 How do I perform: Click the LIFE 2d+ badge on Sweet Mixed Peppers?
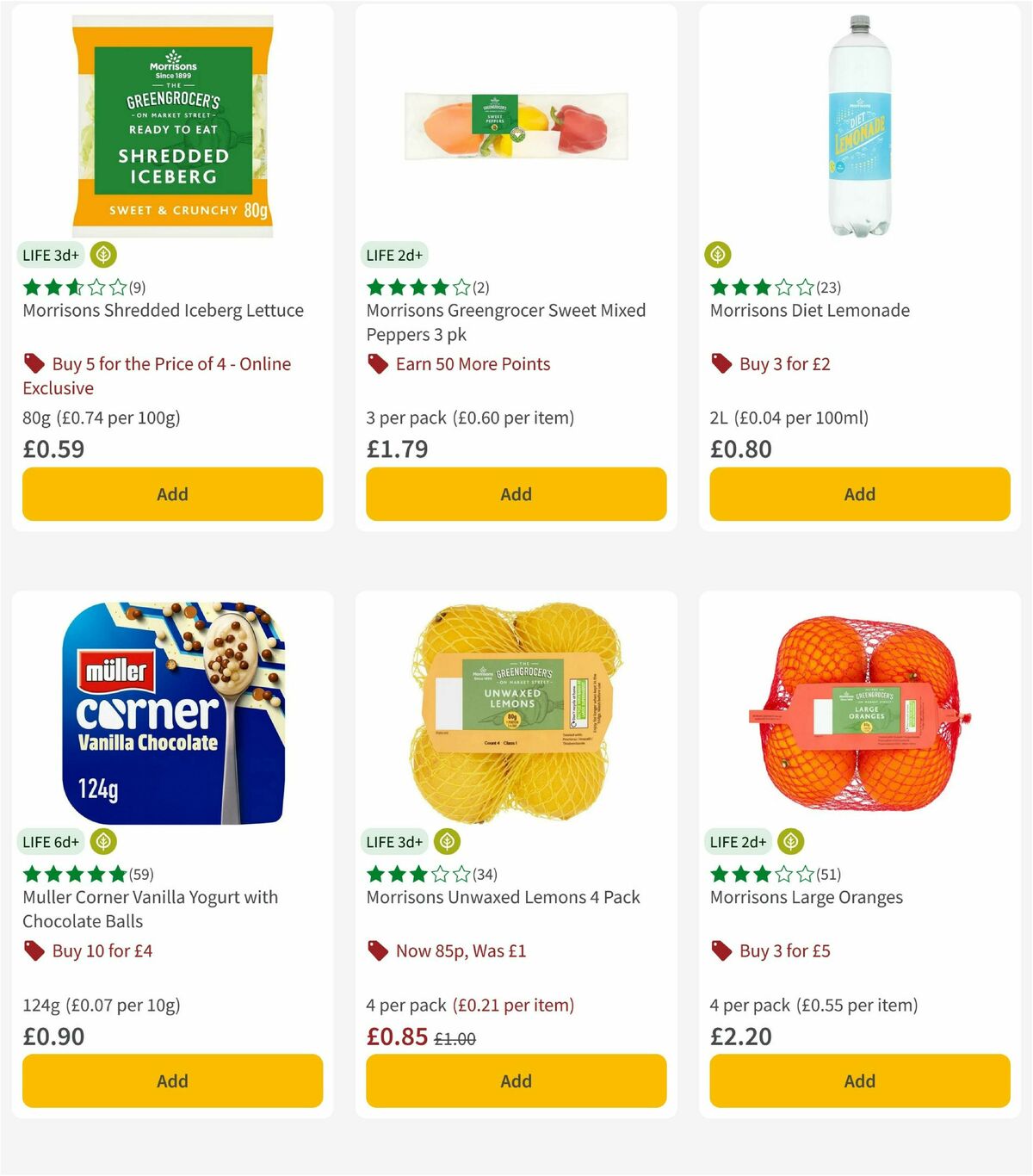pyautogui.click(x=393, y=255)
